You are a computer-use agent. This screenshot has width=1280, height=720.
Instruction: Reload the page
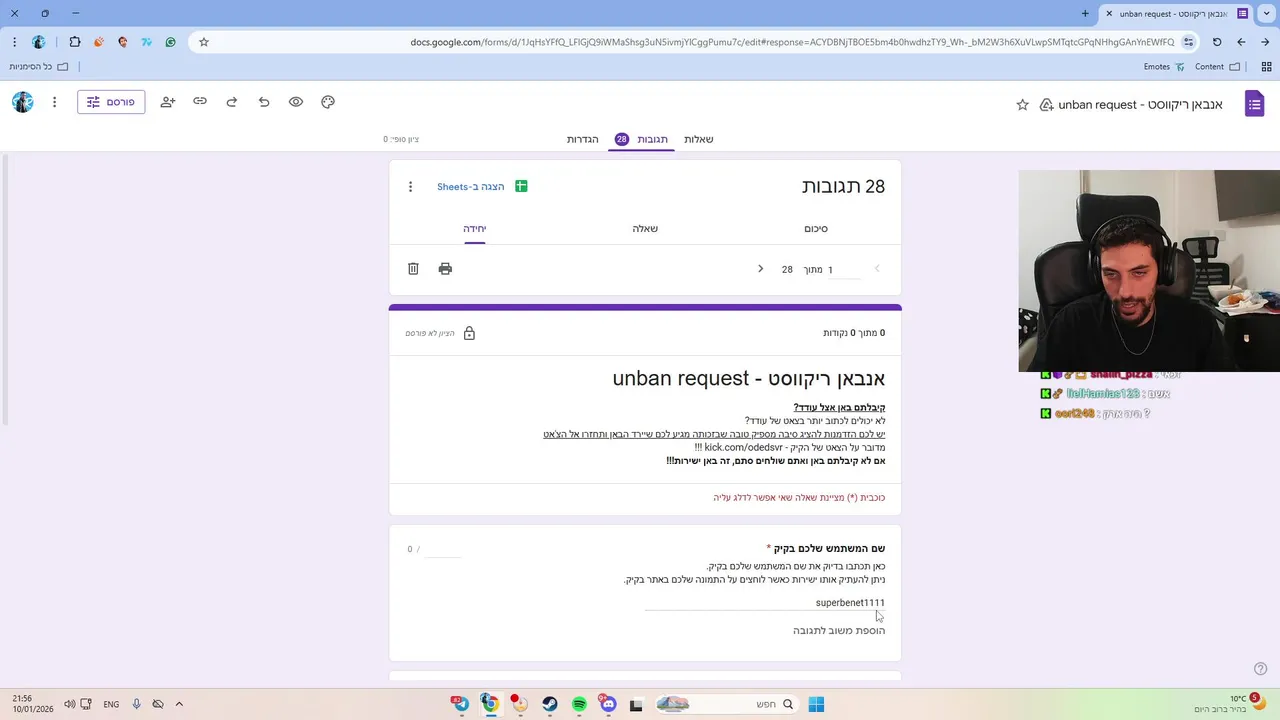click(1217, 42)
